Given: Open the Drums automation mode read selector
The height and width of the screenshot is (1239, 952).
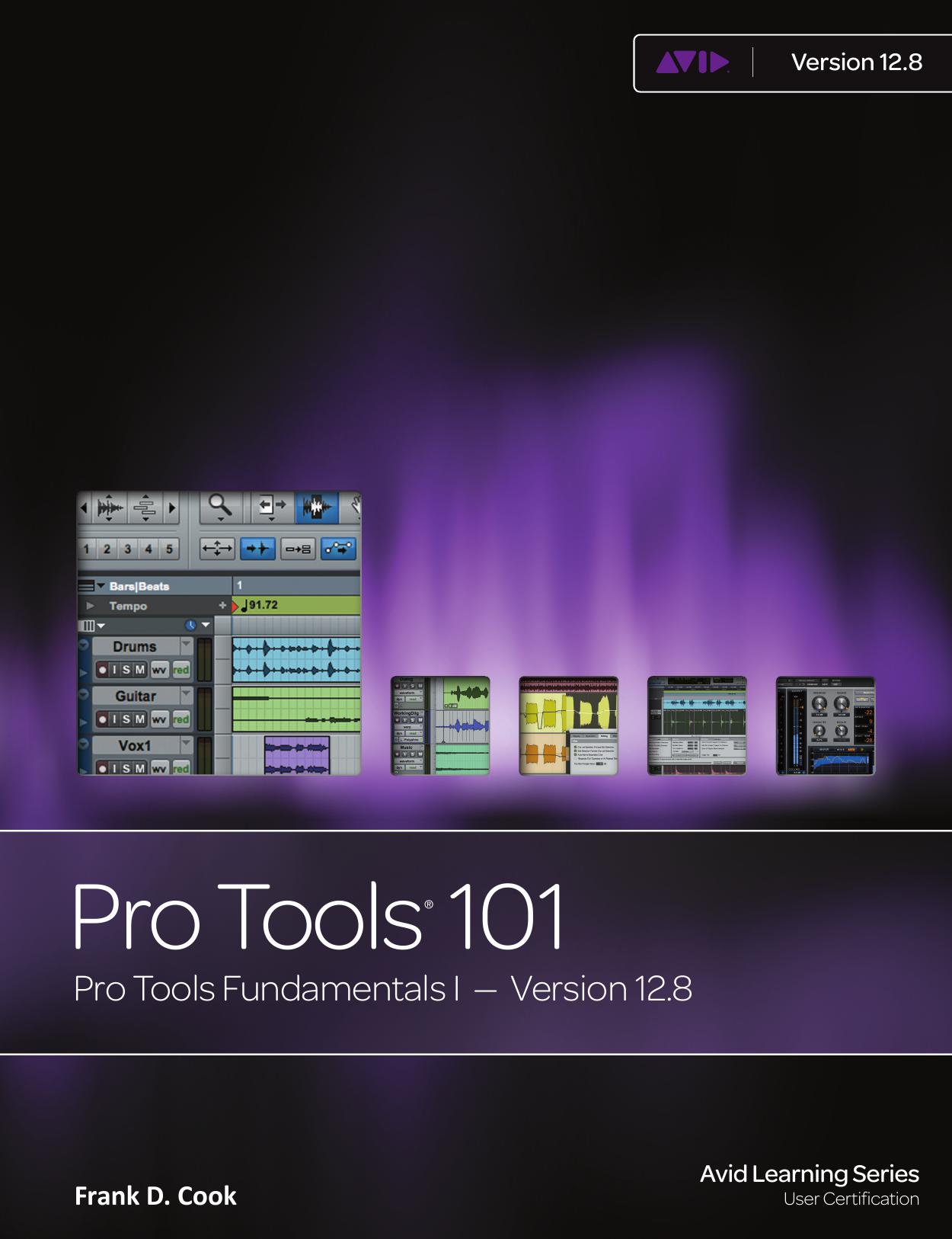Looking at the screenshot, I should (x=180, y=670).
